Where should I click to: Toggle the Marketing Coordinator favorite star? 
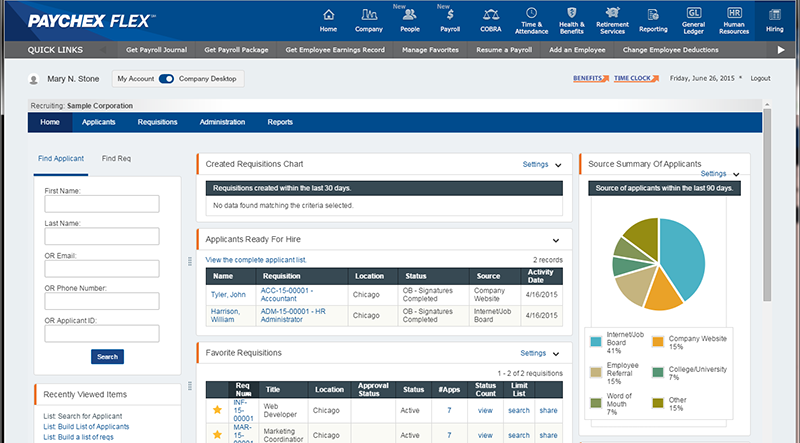point(217,433)
